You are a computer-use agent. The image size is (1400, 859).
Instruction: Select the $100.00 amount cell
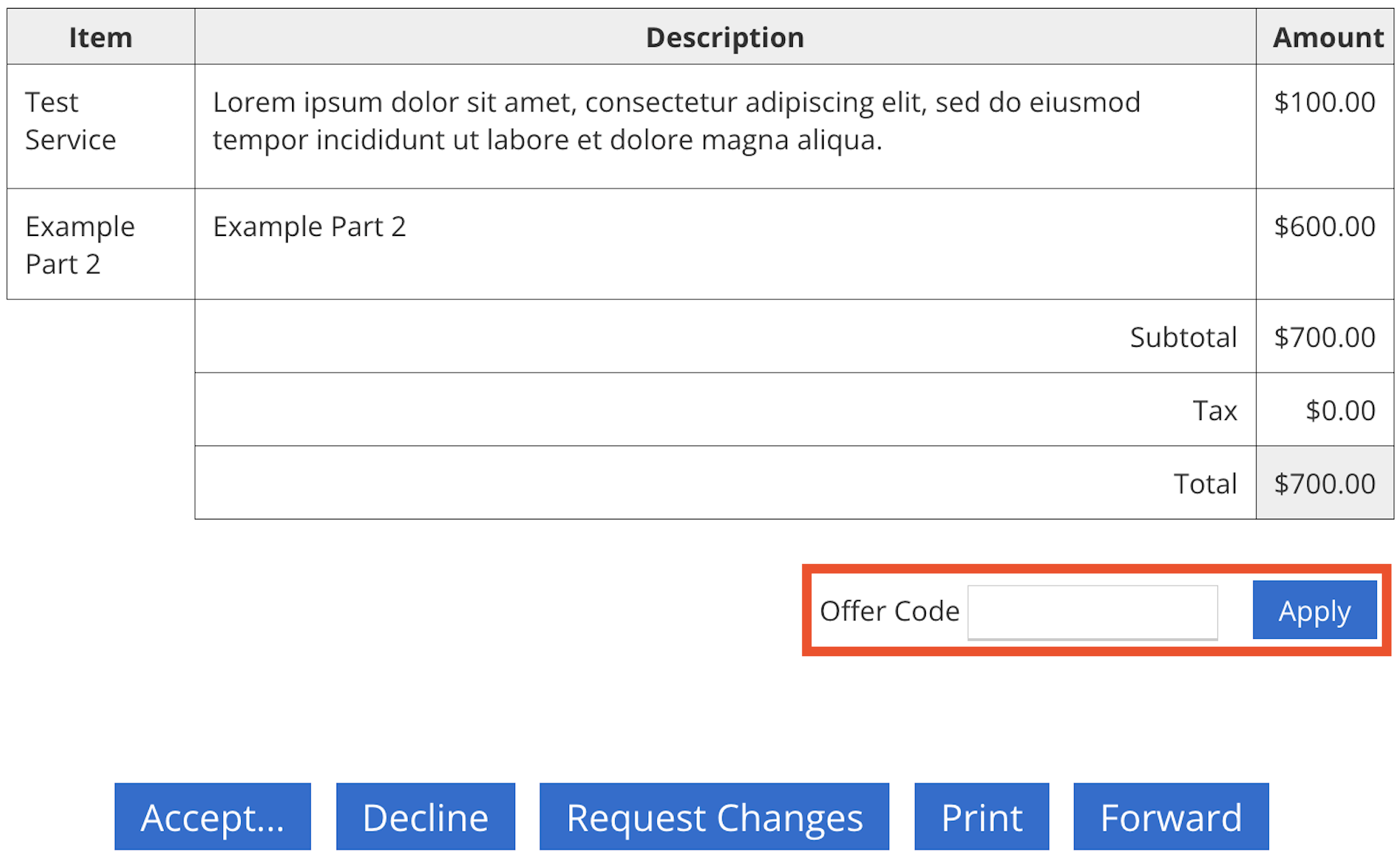point(1324,102)
